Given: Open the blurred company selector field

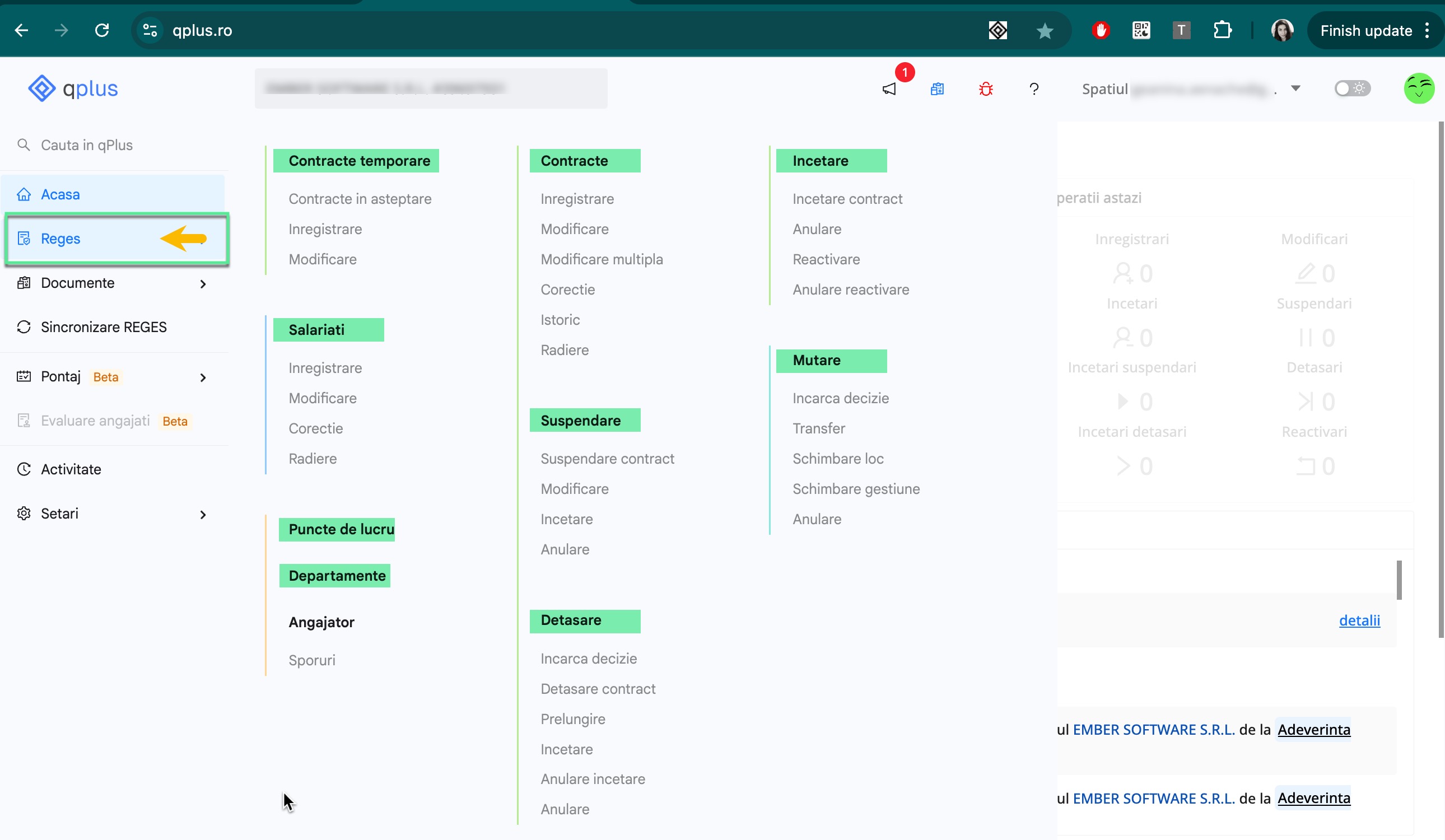Looking at the screenshot, I should 431,88.
